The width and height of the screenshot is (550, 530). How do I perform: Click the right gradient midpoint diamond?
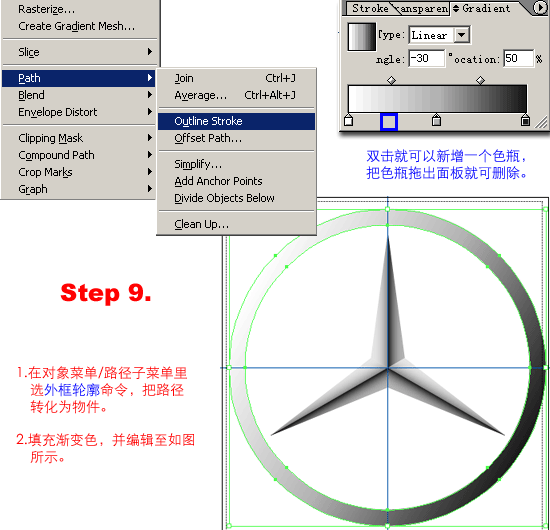(x=481, y=80)
